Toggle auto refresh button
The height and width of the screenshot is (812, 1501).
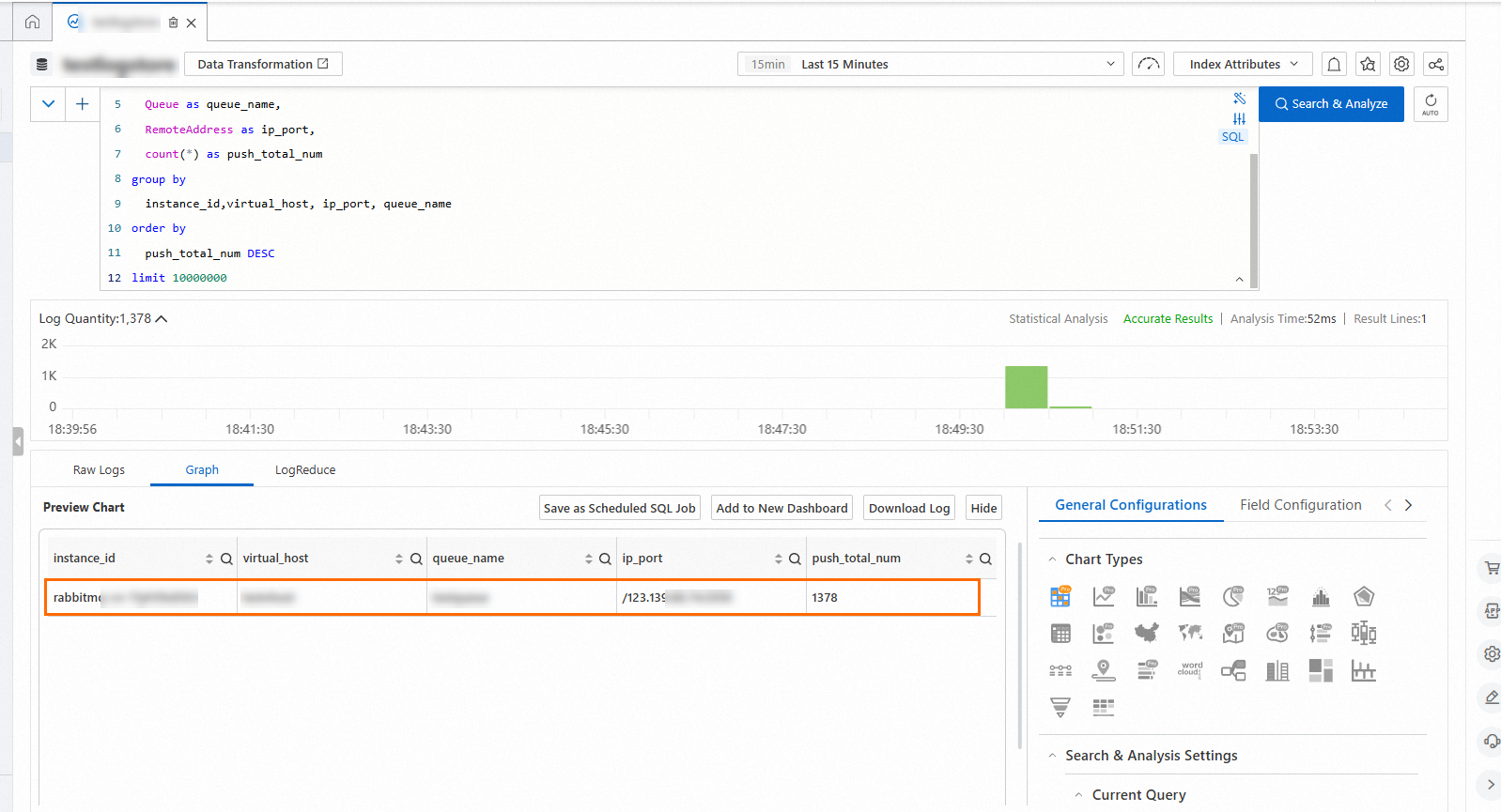click(x=1431, y=104)
